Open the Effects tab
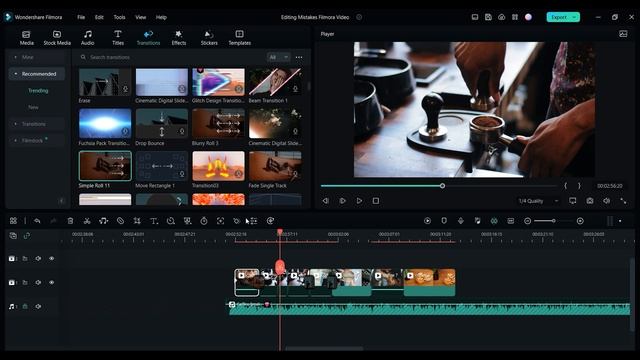This screenshot has width=640, height=360. (x=178, y=38)
